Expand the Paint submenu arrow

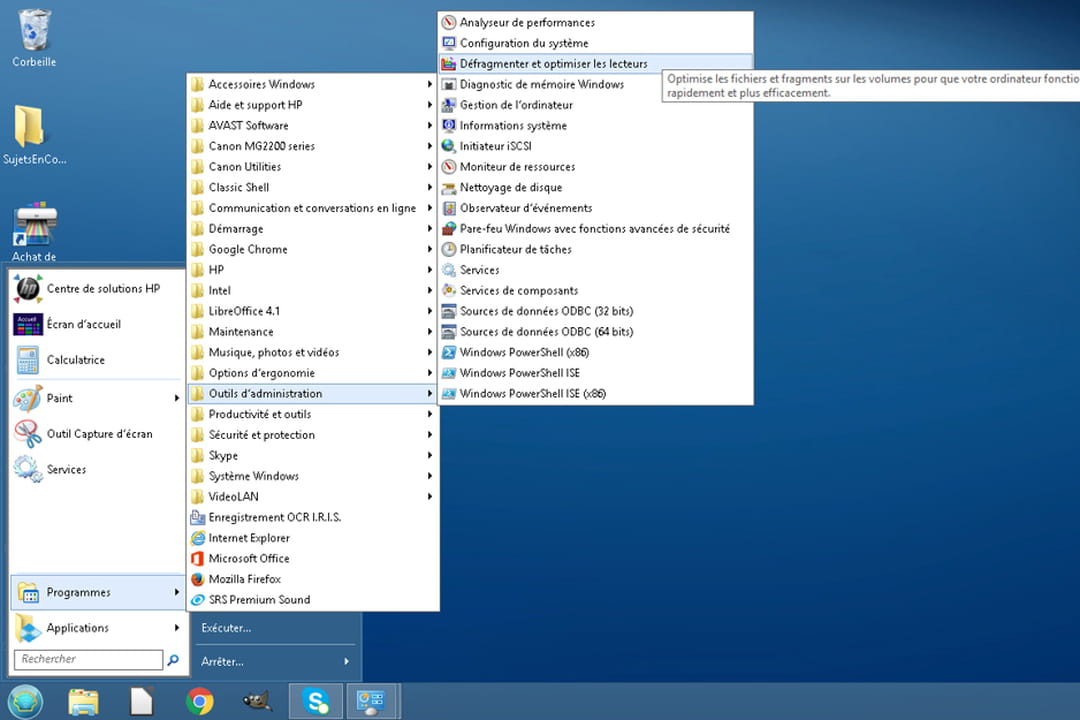tap(177, 398)
